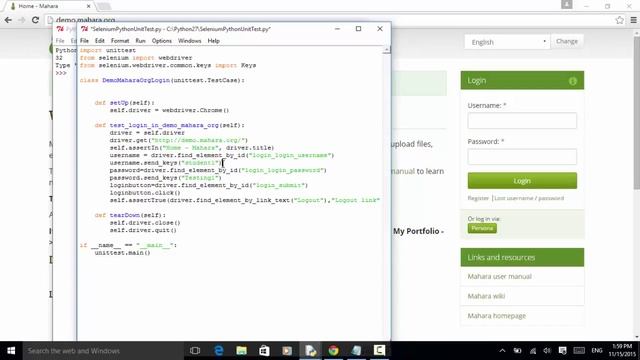Open the Camtasia C icon on taskbar

pos(379,351)
